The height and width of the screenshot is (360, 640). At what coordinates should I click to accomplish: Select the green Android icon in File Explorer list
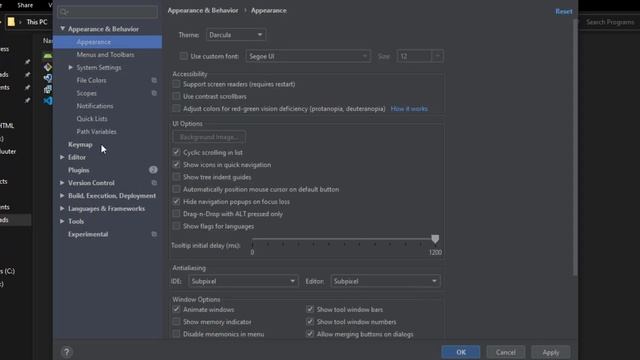tap(48, 55)
